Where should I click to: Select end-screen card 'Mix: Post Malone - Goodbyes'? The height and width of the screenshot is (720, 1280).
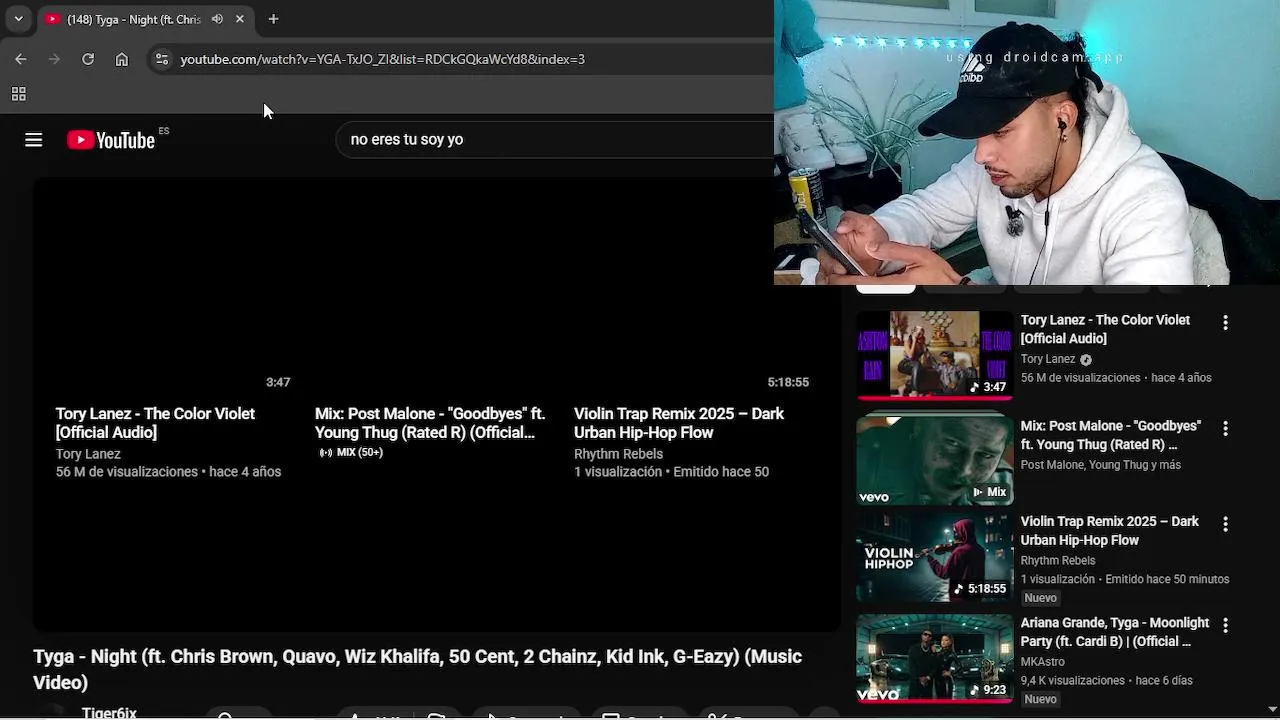(430, 423)
